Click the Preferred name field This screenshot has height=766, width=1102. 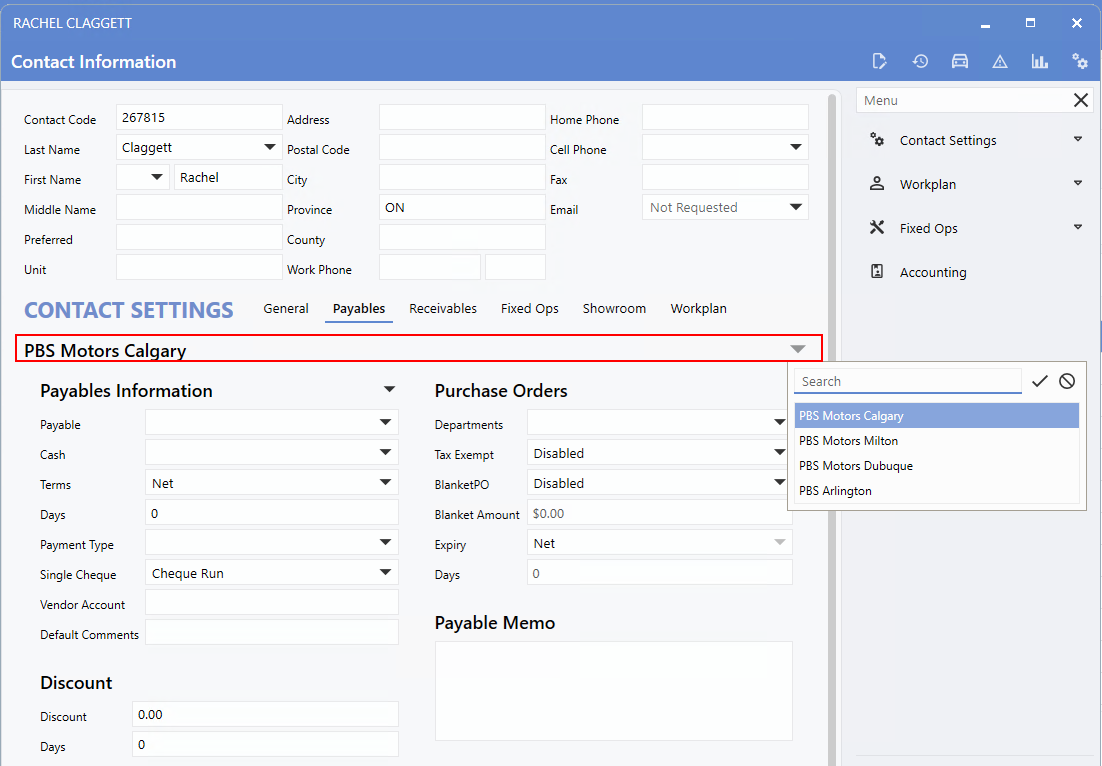coord(200,238)
